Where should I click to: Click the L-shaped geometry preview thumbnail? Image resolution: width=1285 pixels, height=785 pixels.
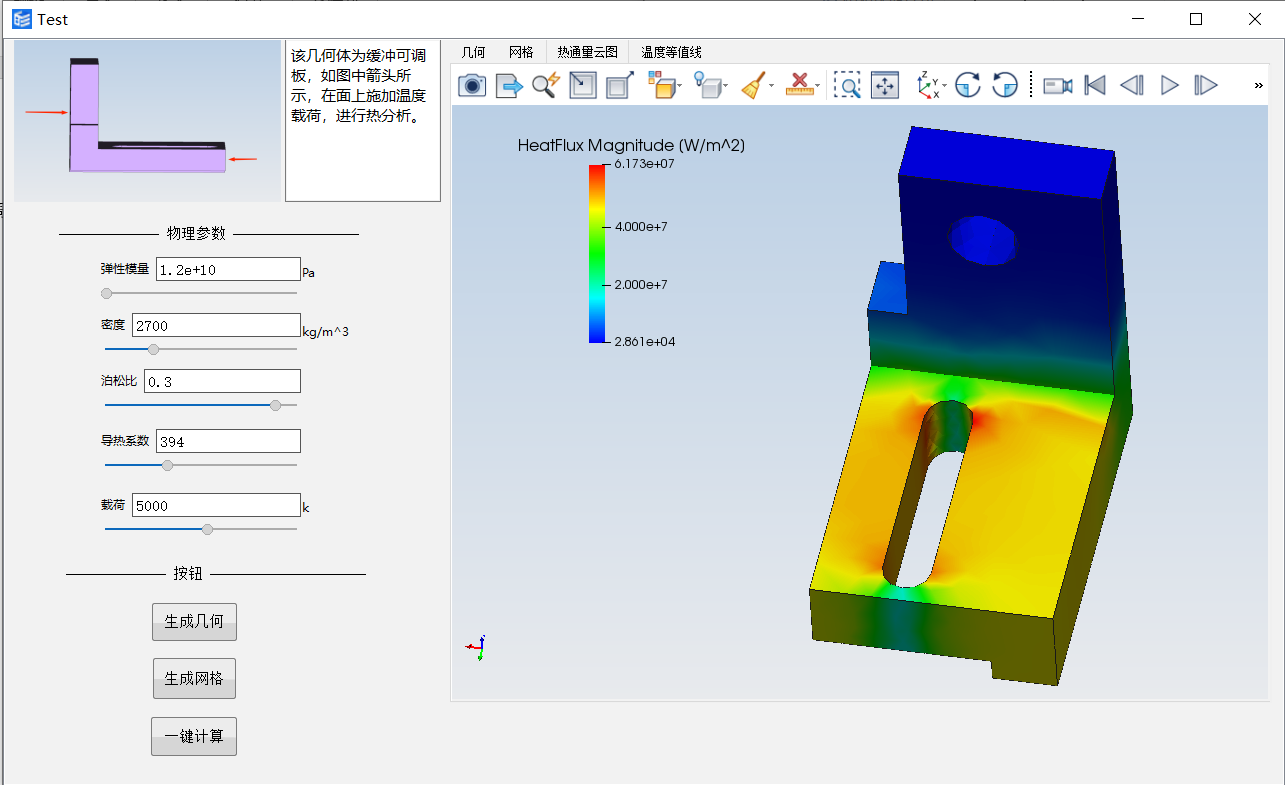tap(147, 120)
